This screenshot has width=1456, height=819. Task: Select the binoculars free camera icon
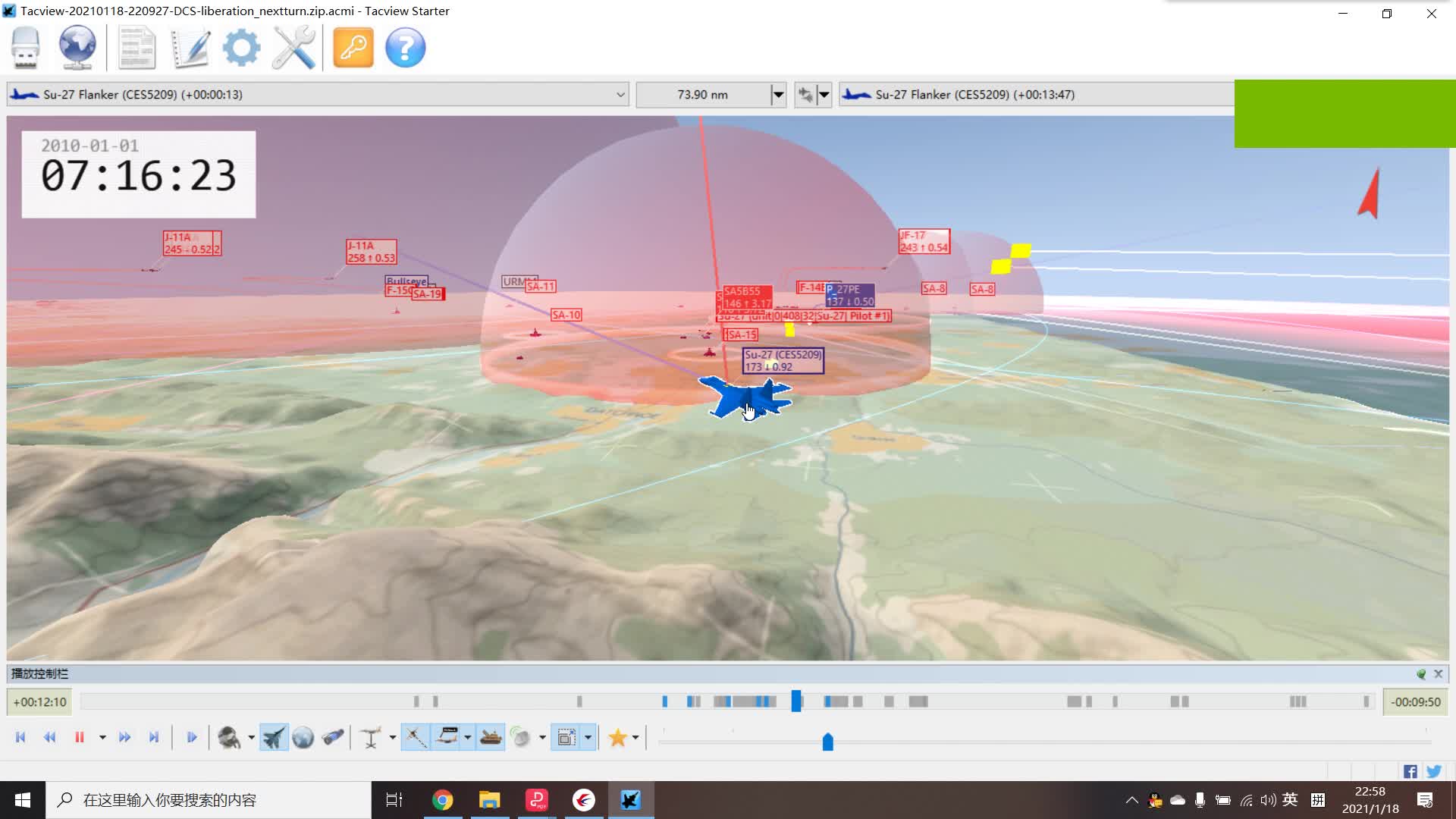333,737
